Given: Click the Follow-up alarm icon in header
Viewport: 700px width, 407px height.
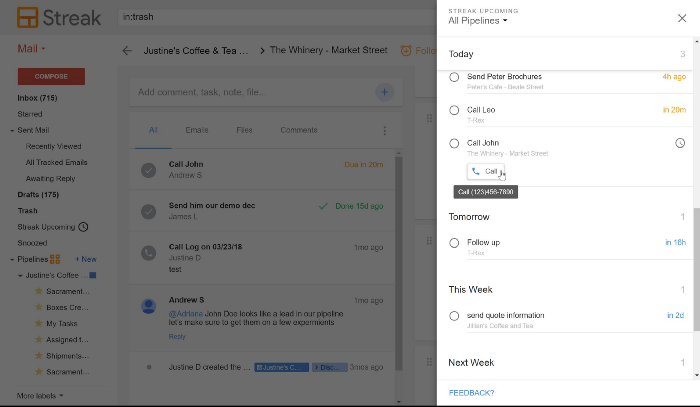Looking at the screenshot, I should (406, 50).
